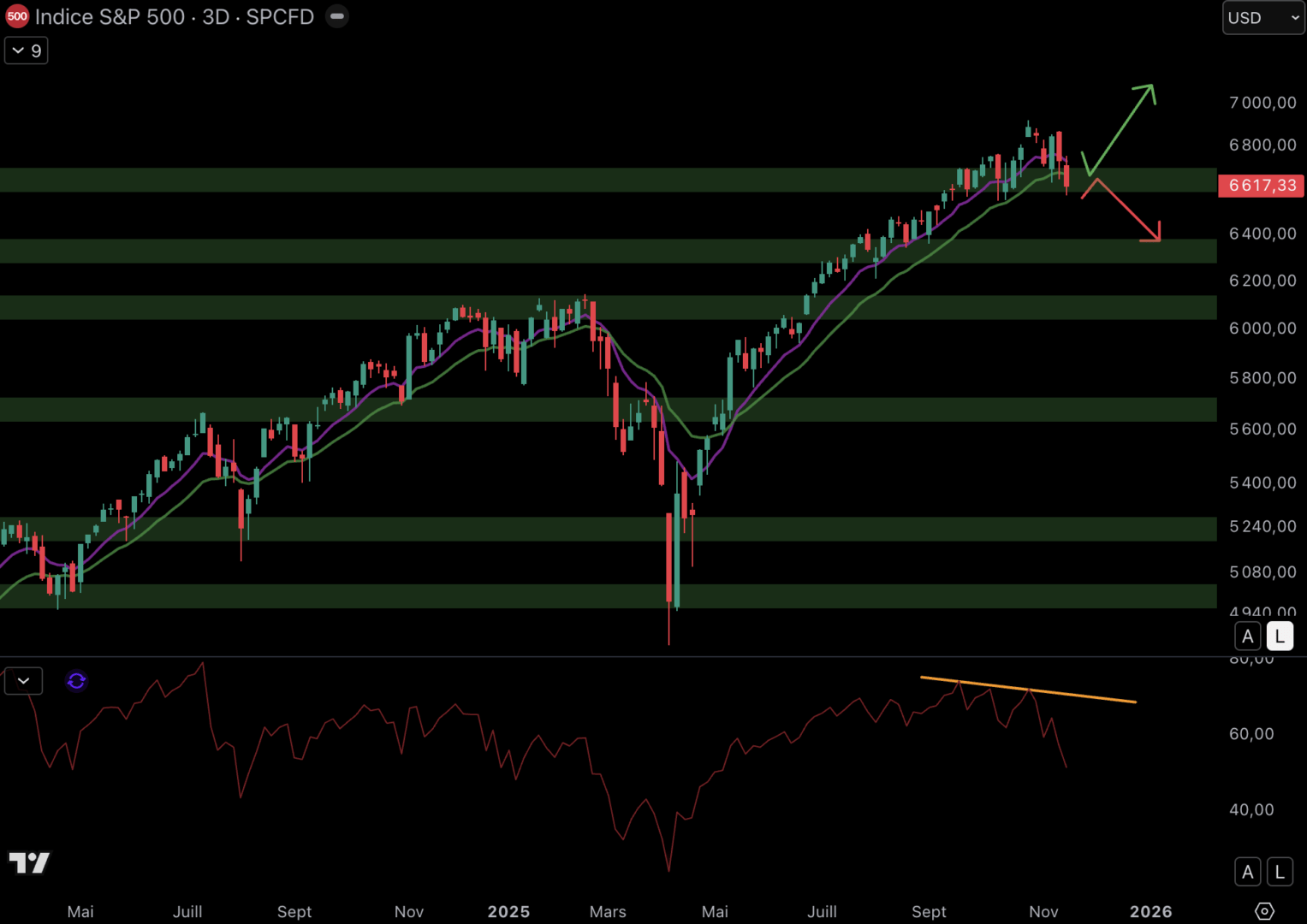The width and height of the screenshot is (1307, 924).
Task: Toggle log scale L on indicator pane
Action: (1280, 872)
